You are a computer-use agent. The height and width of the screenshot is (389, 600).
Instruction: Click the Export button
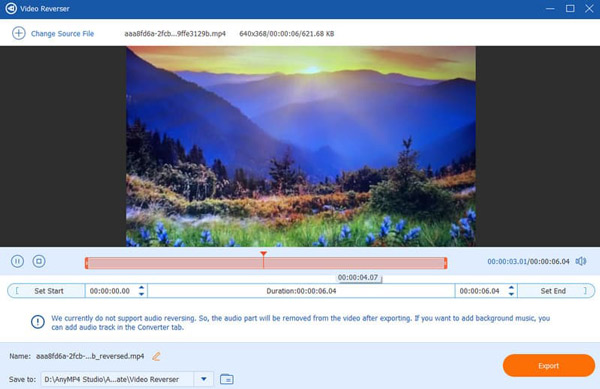549,366
